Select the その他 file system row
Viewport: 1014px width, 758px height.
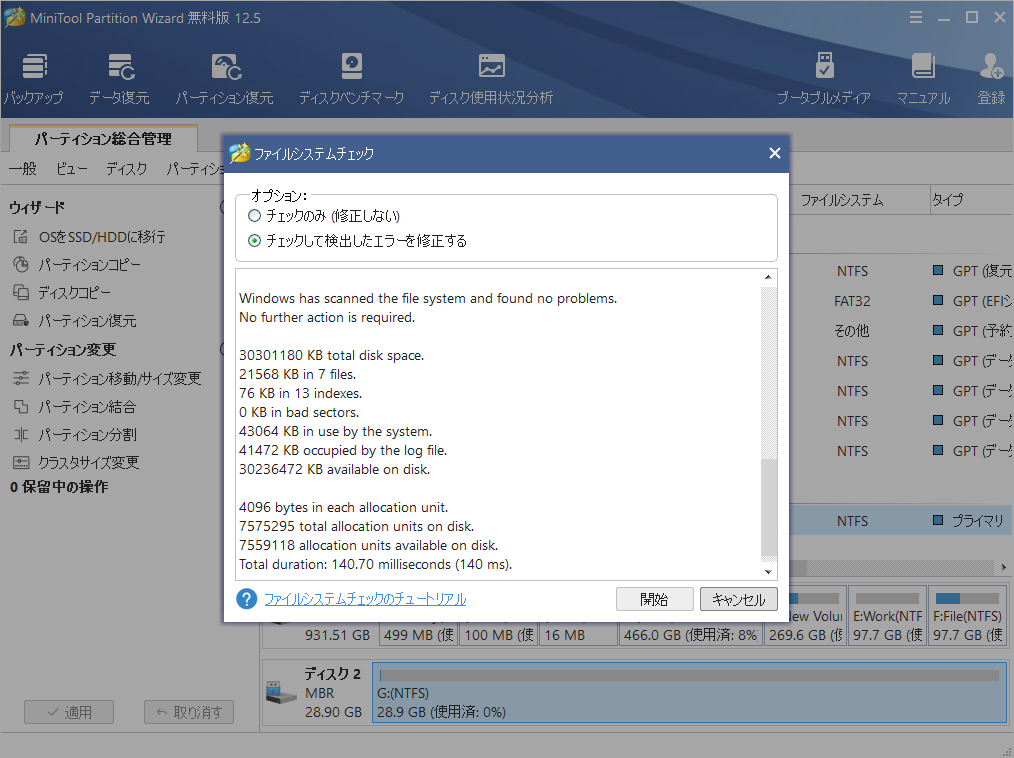(x=901, y=330)
